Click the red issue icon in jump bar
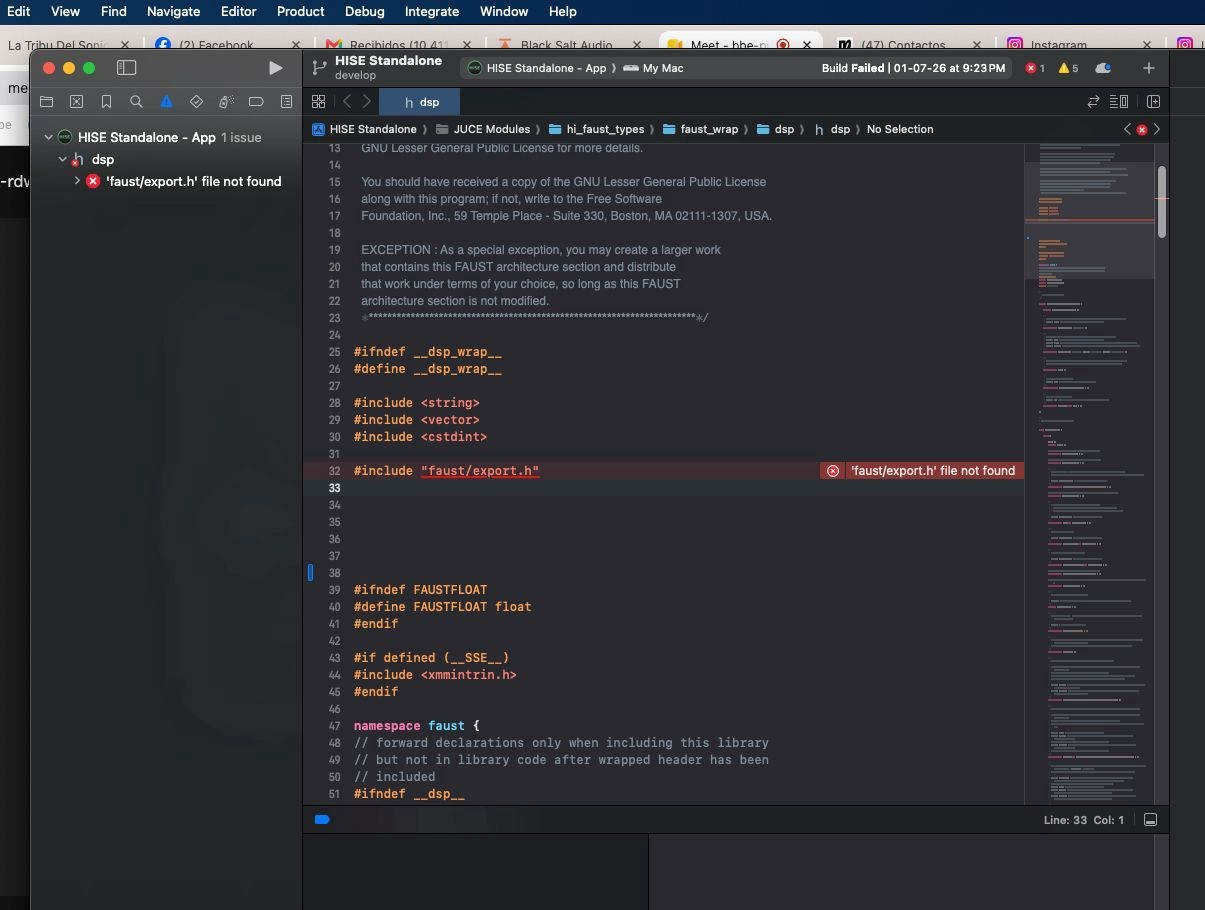 [1142, 129]
